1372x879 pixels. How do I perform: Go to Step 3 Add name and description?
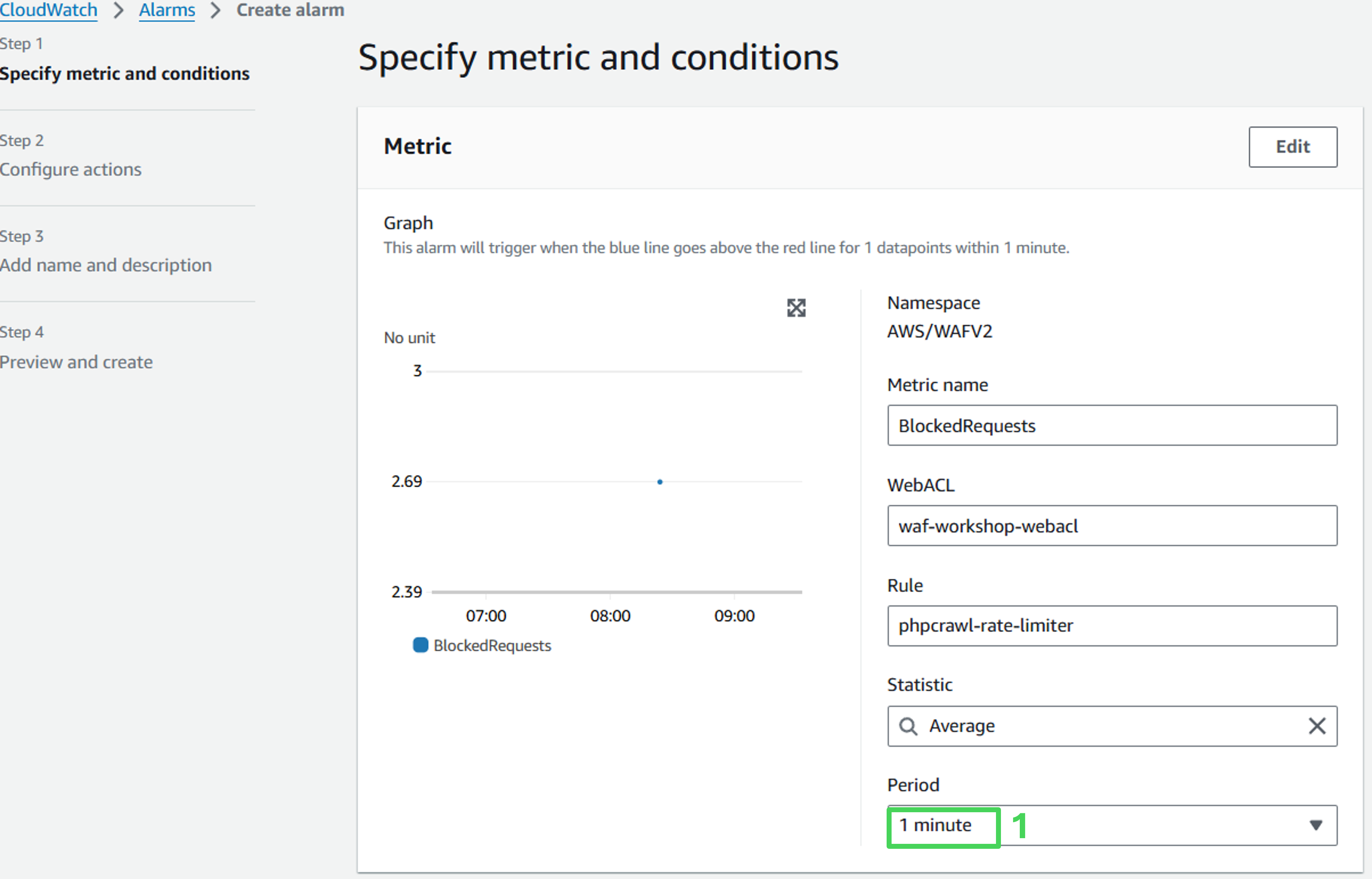tap(105, 265)
